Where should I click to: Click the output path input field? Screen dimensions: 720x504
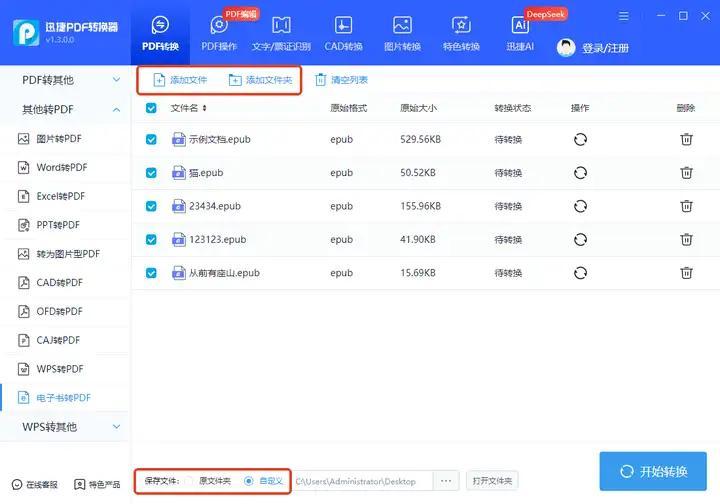click(360, 481)
